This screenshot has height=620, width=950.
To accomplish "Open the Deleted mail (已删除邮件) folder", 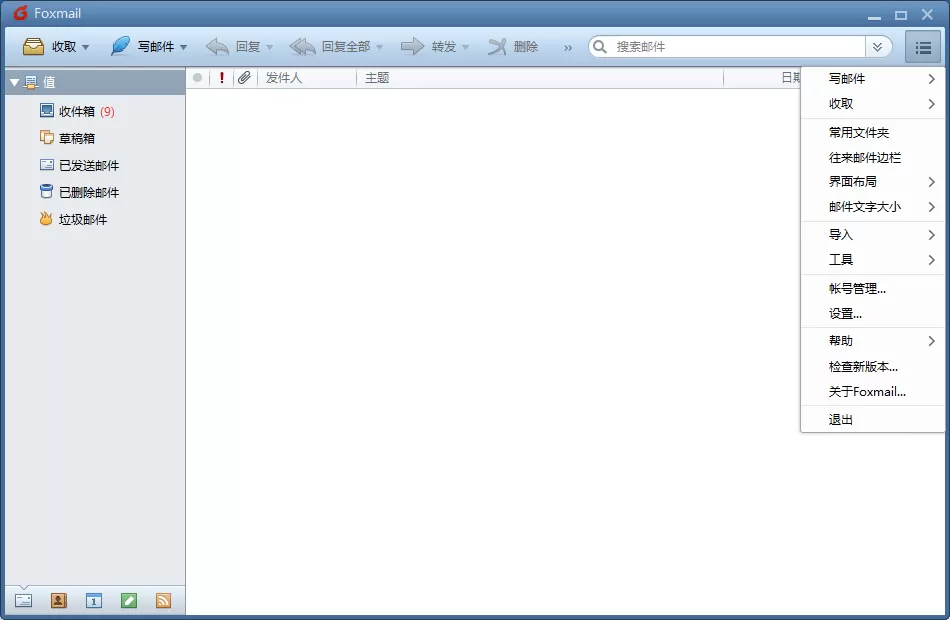I will click(79, 192).
